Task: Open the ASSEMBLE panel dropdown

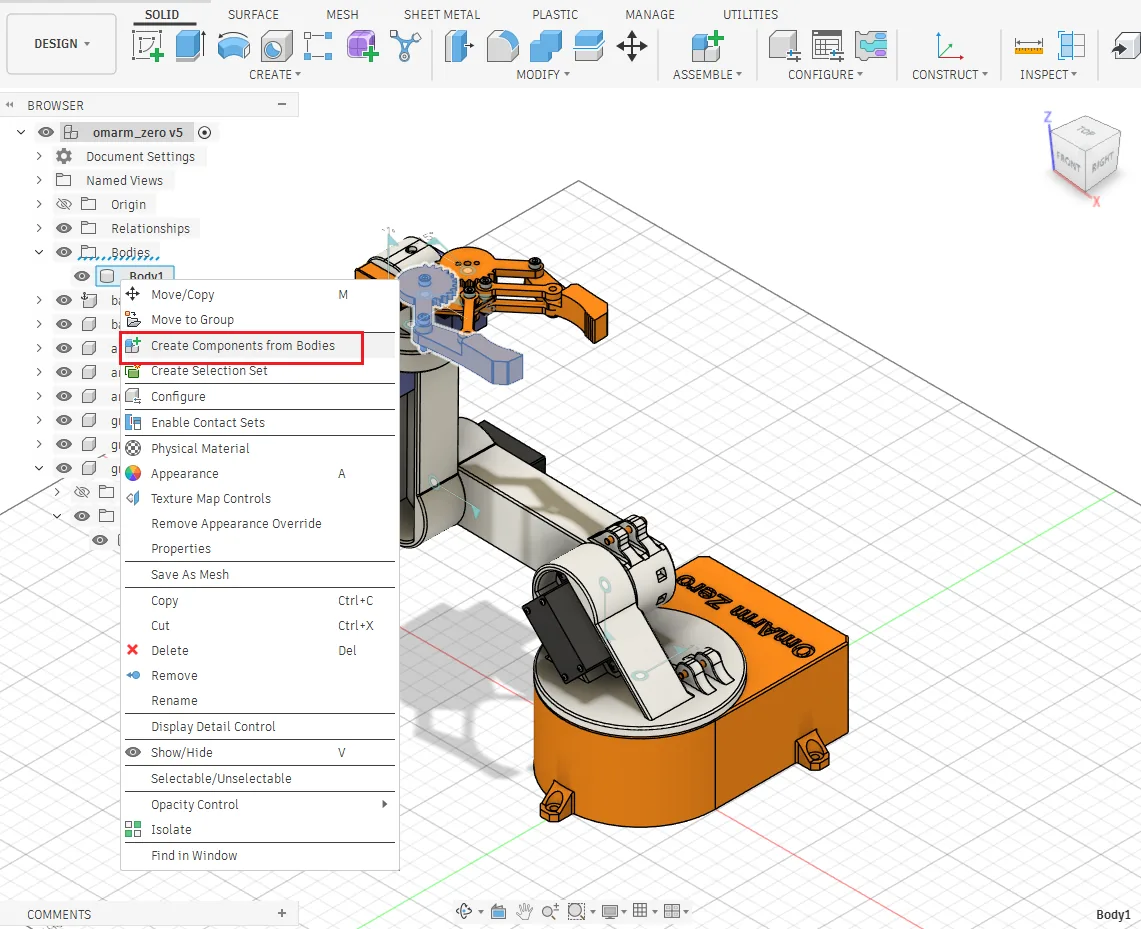Action: pos(707,74)
